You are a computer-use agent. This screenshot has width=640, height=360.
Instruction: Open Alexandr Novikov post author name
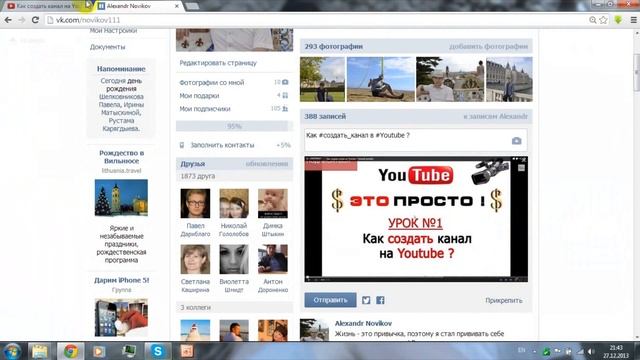coord(363,323)
